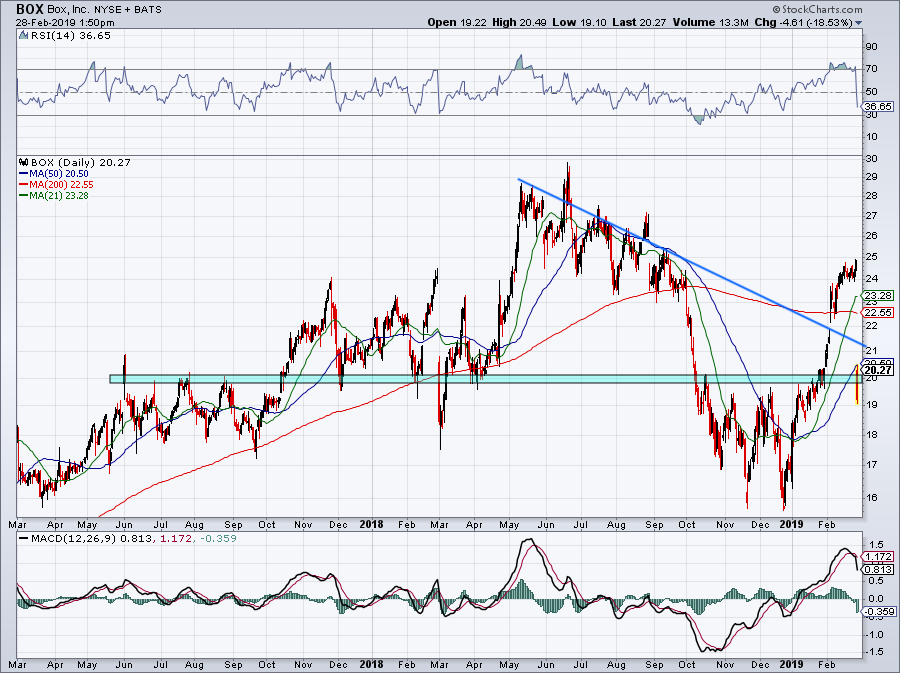This screenshot has width=900, height=673.
Task: Click the bold BOX ticker symbol
Action: [x=29, y=9]
